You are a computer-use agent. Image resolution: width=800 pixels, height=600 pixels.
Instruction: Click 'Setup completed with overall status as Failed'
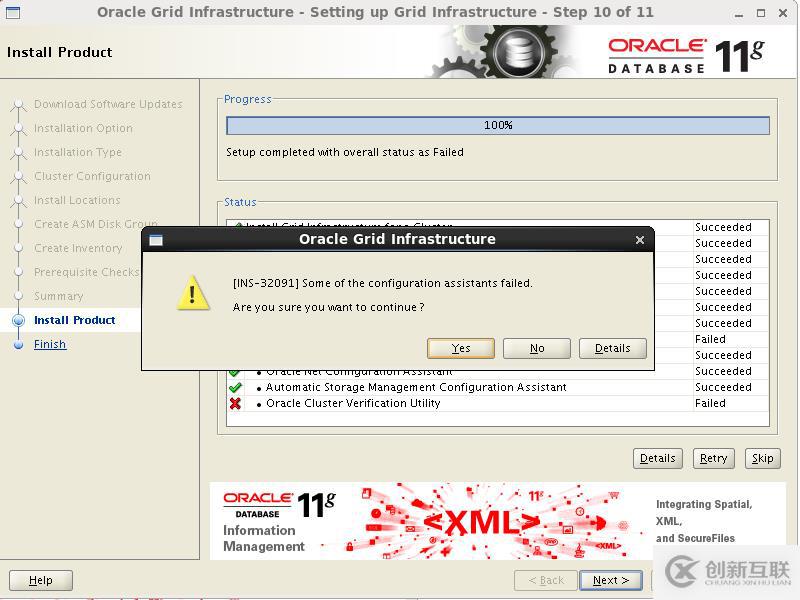click(x=345, y=152)
